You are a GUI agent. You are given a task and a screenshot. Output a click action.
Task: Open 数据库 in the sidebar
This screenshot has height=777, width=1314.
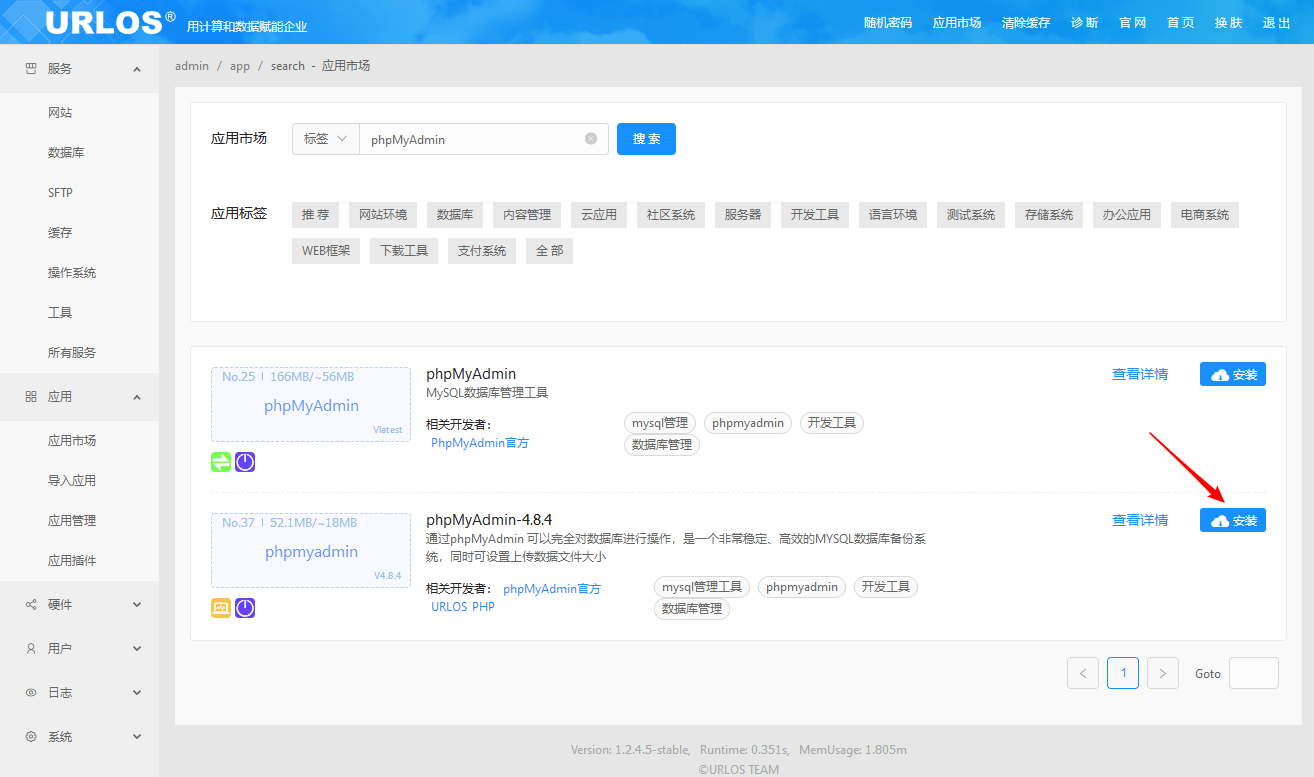[x=66, y=153]
